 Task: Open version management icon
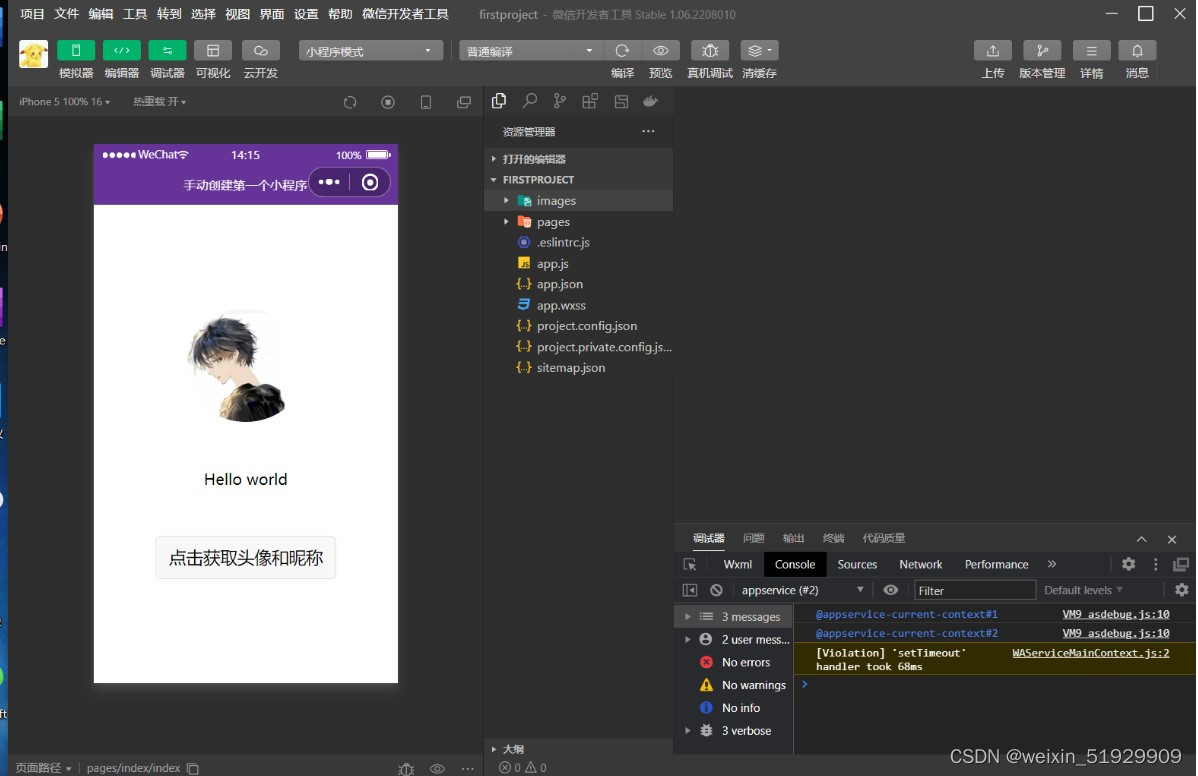coord(1042,50)
